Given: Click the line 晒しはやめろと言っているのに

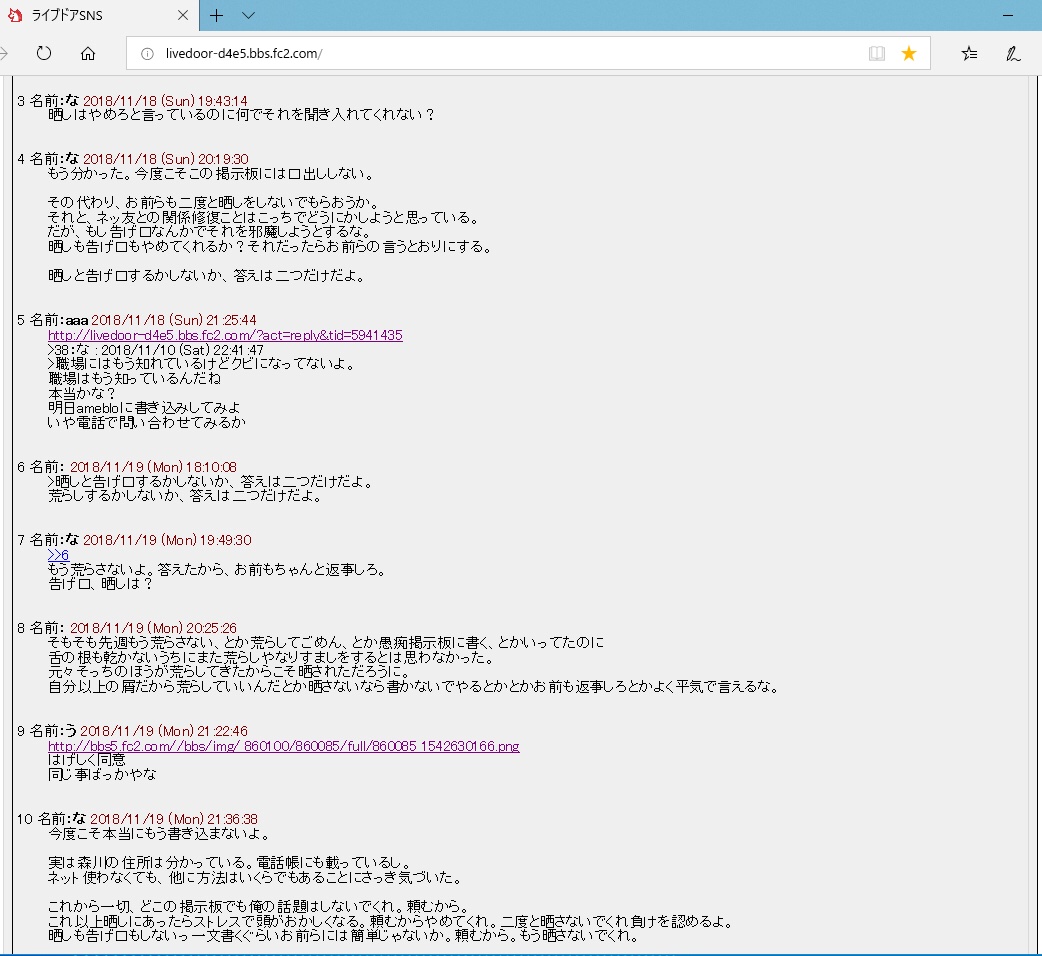Looking at the screenshot, I should 241,115.
